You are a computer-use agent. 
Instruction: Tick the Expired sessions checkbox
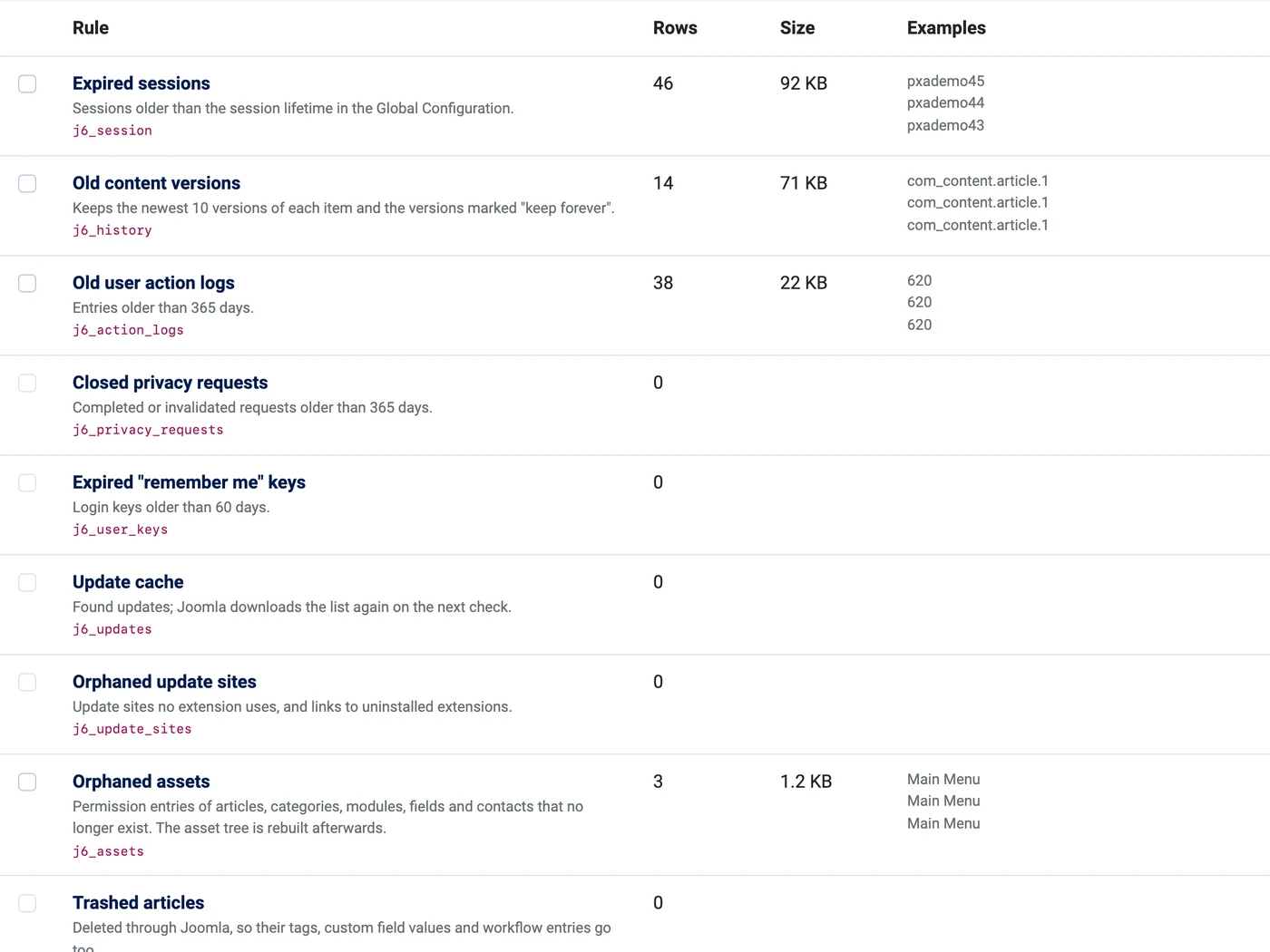point(27,83)
